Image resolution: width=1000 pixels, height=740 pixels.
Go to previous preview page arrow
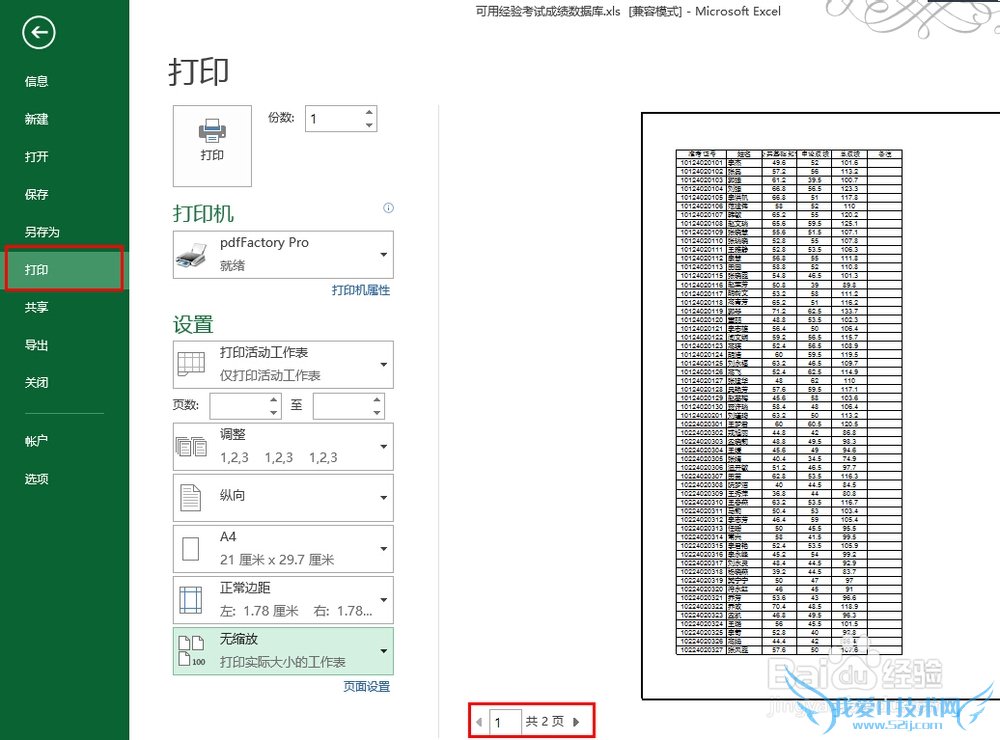point(479,722)
